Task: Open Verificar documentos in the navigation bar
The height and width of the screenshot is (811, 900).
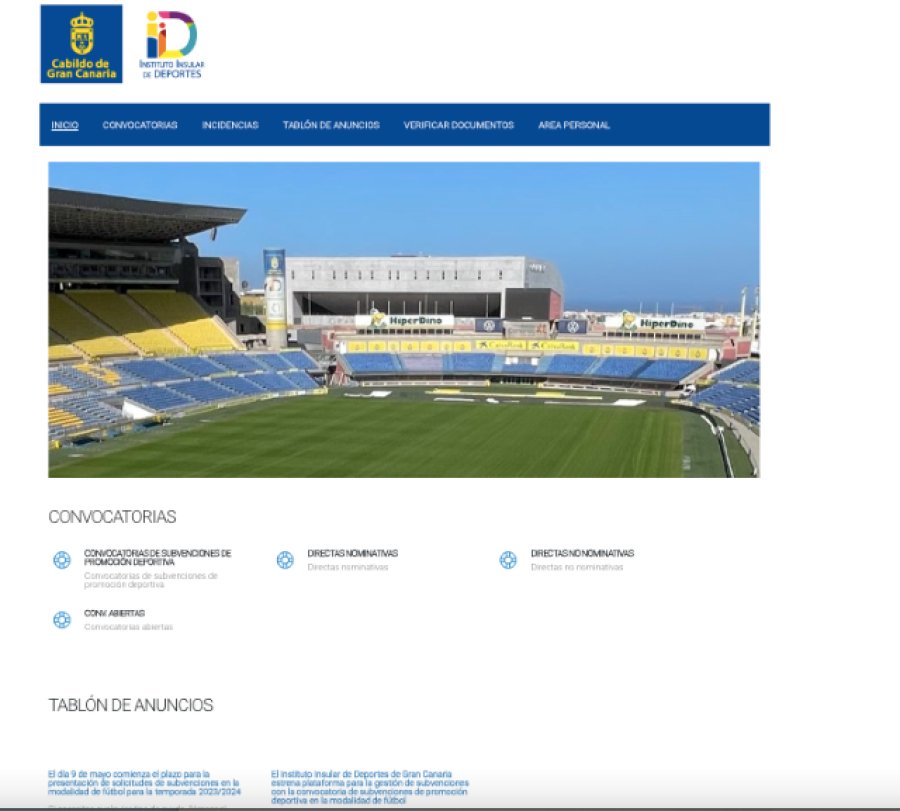Action: pos(459,125)
